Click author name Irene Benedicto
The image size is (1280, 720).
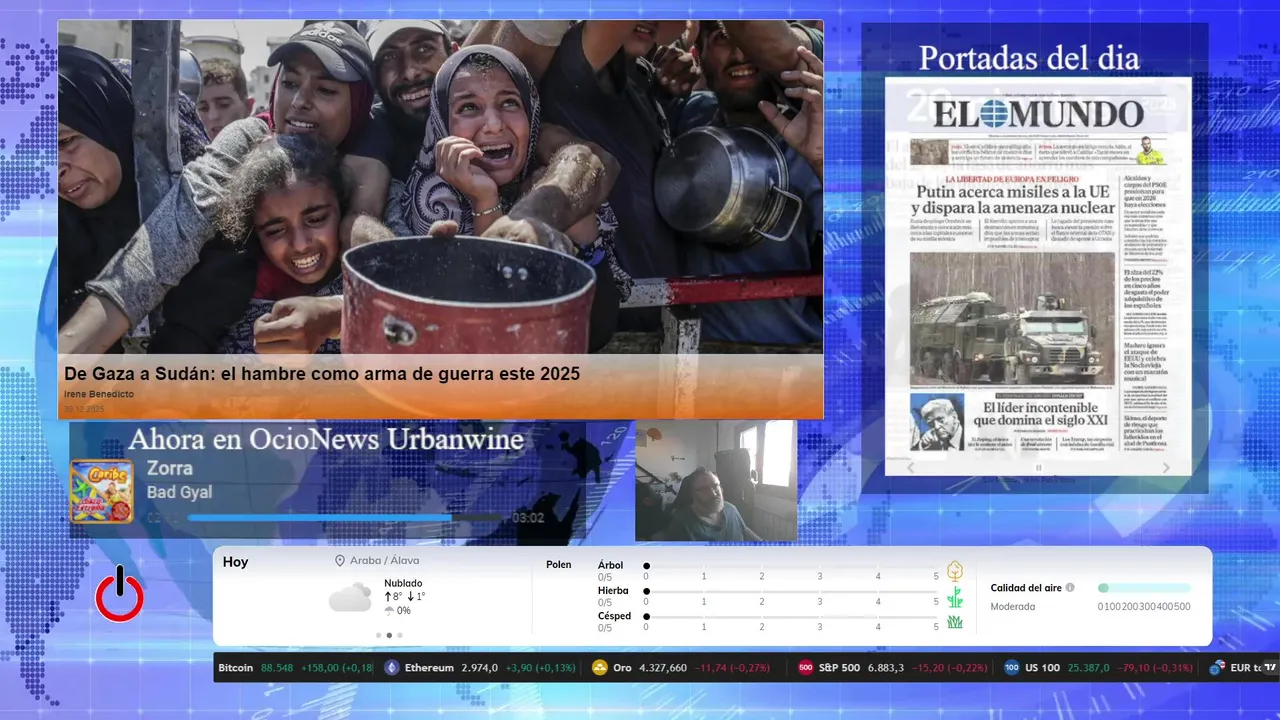coord(99,394)
